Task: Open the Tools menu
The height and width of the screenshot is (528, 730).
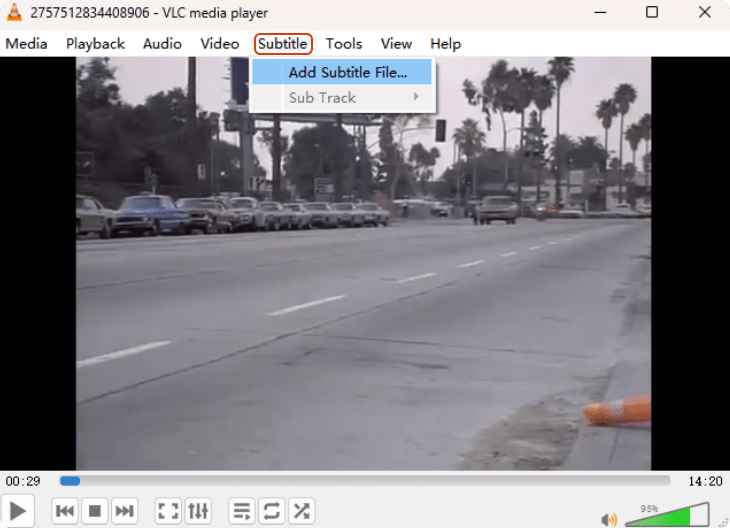Action: click(343, 43)
